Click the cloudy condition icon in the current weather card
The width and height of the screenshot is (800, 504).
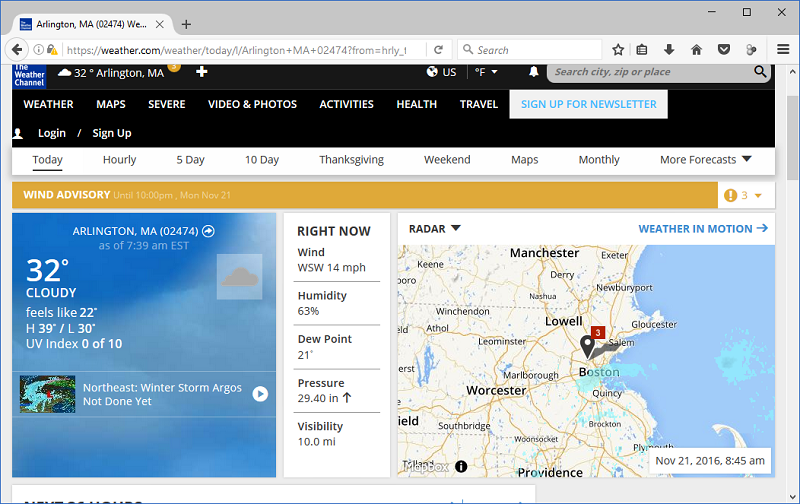tap(240, 277)
